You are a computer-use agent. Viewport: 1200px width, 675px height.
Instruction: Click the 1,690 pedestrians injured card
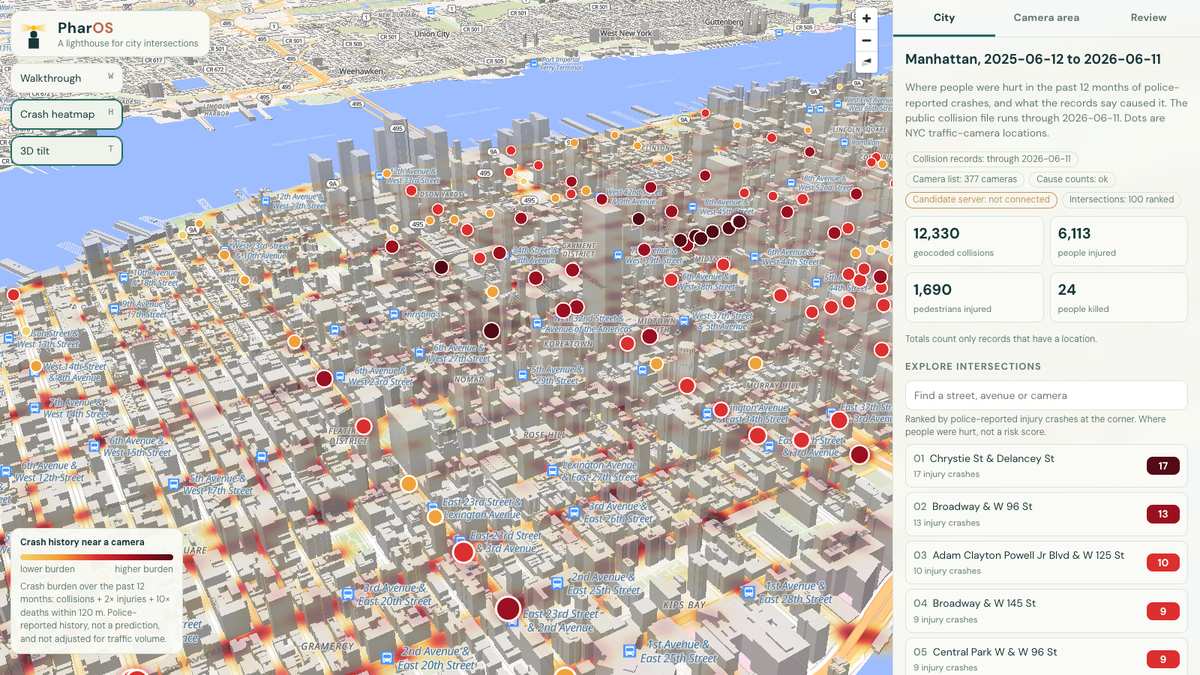[x=973, y=298]
